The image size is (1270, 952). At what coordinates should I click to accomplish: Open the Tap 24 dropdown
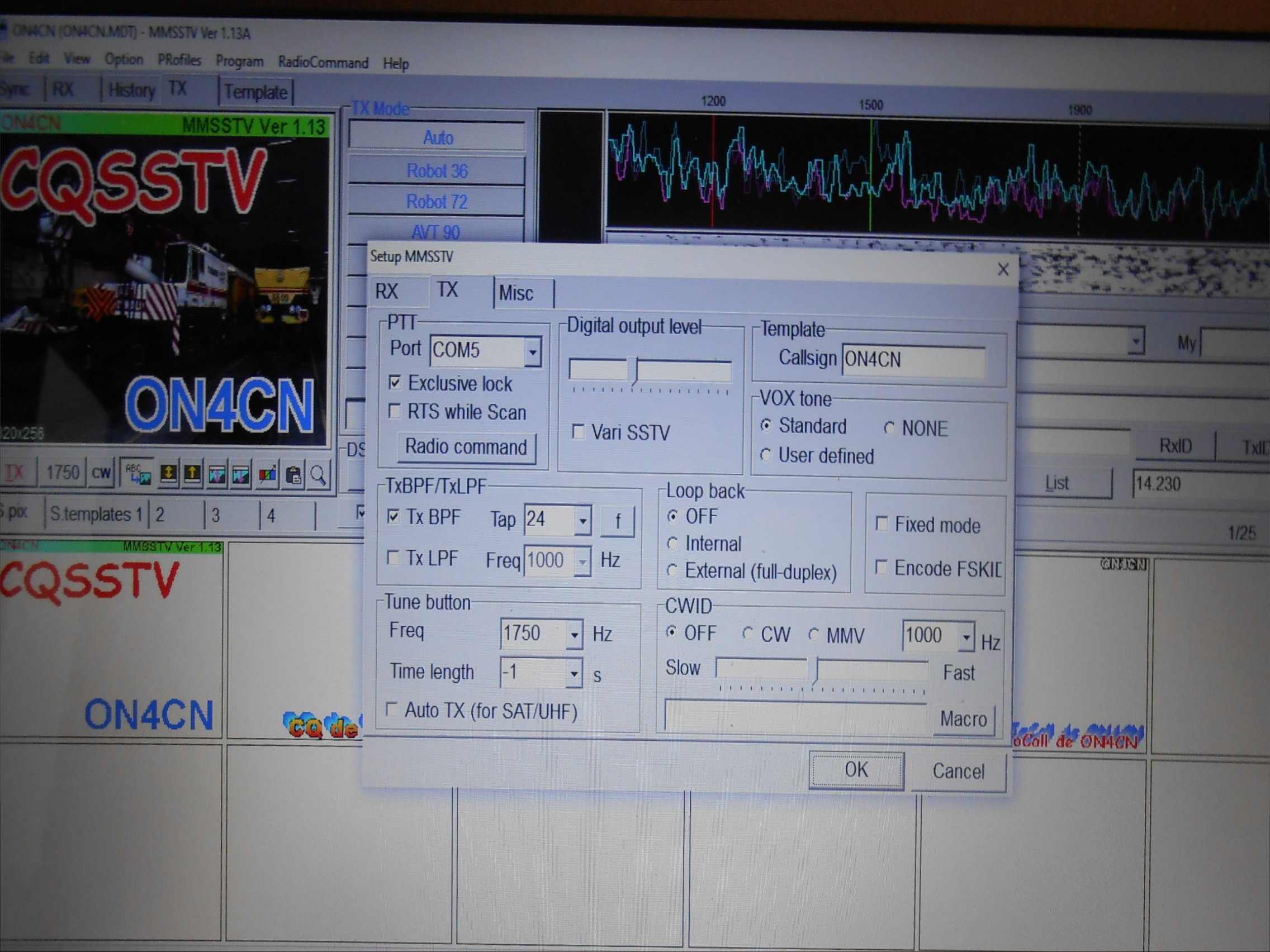583,521
